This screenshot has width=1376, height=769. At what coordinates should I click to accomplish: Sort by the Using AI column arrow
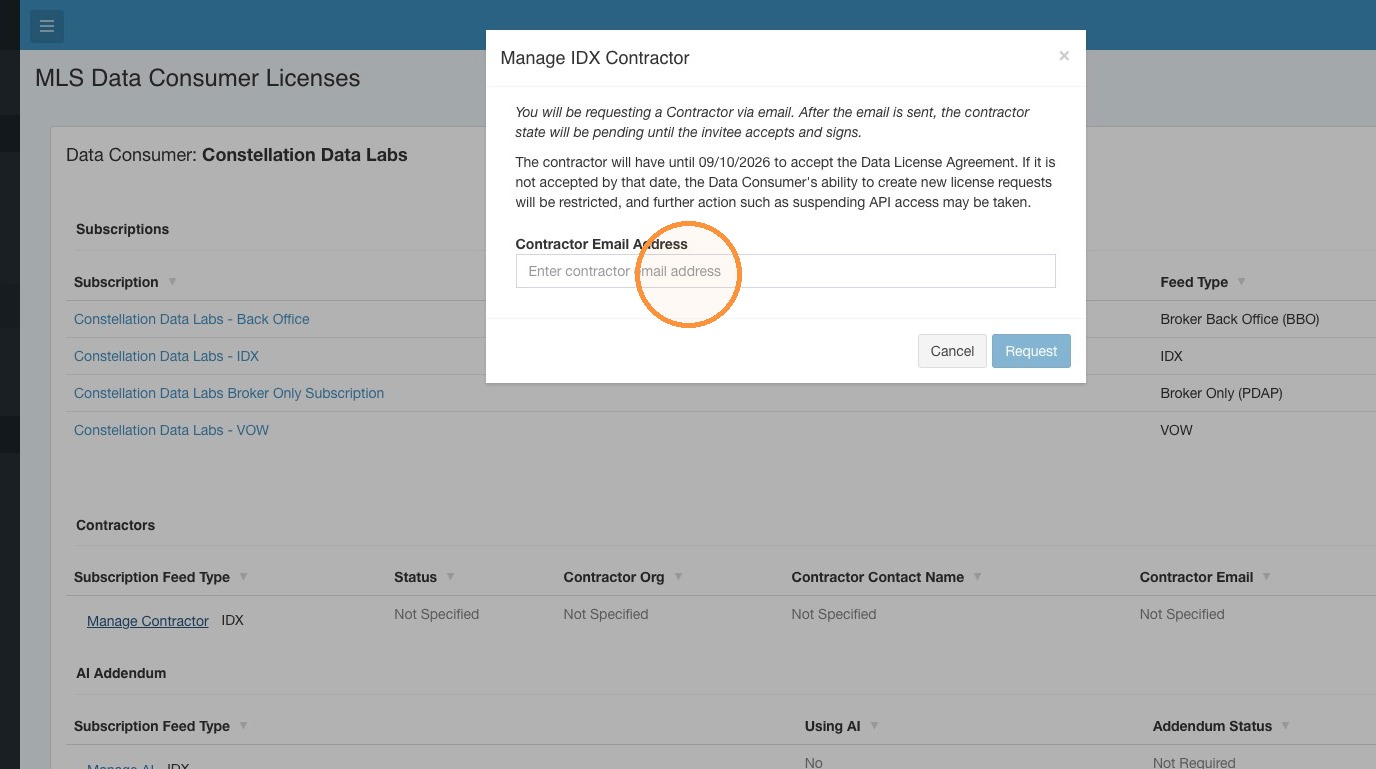pyautogui.click(x=874, y=726)
